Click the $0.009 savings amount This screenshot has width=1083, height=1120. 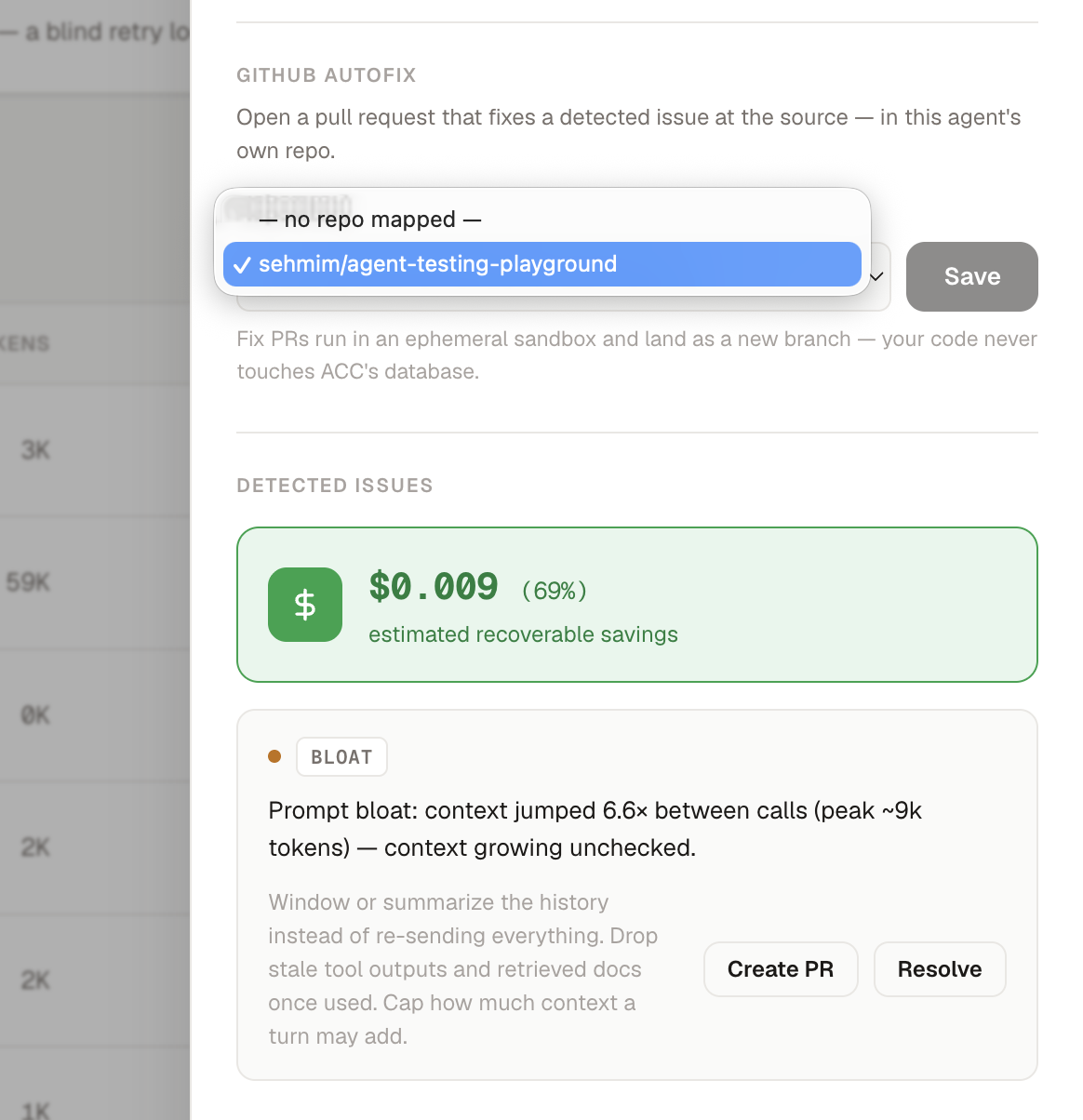tap(434, 587)
